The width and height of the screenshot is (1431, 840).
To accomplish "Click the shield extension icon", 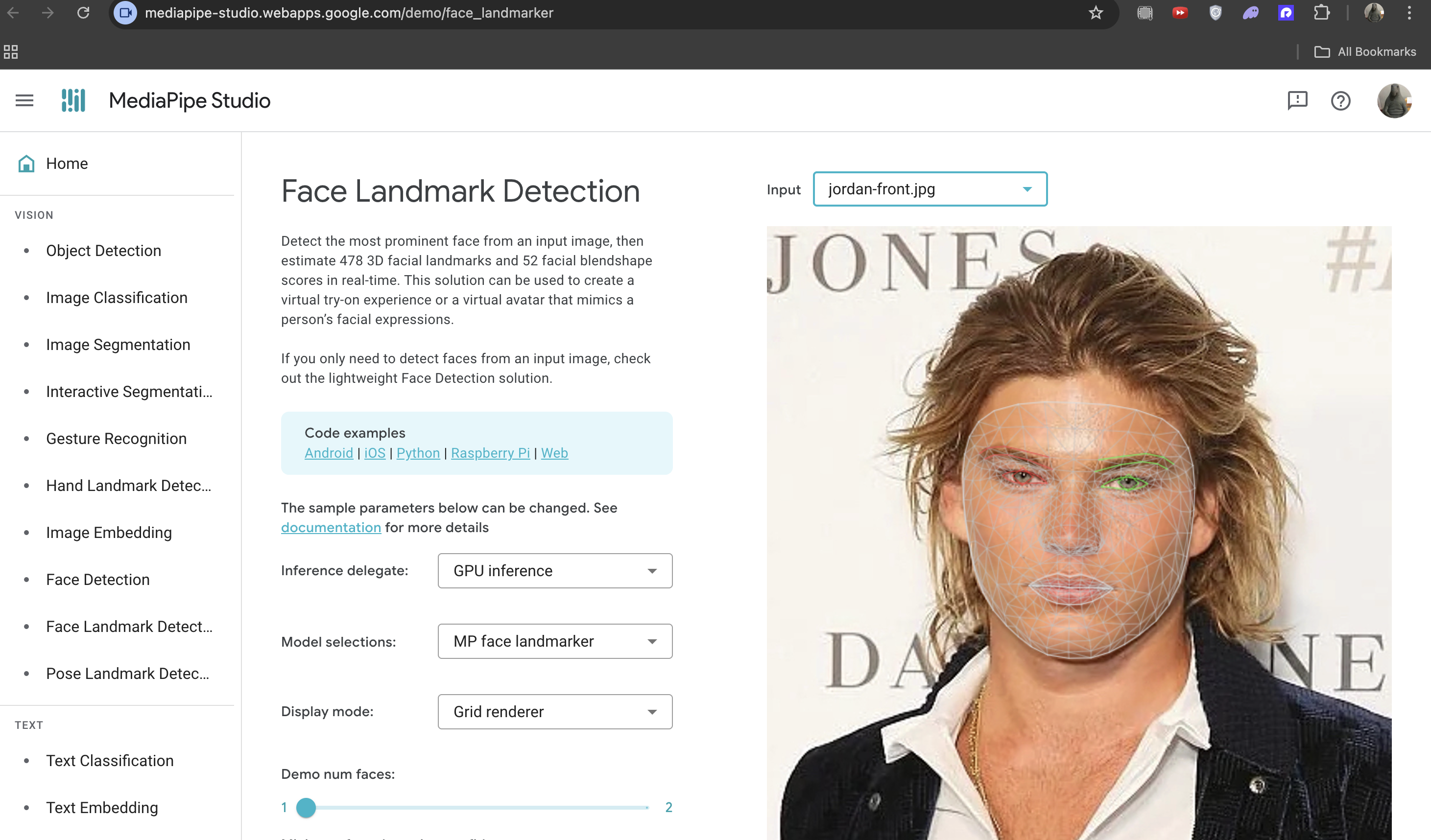I will click(x=1215, y=13).
